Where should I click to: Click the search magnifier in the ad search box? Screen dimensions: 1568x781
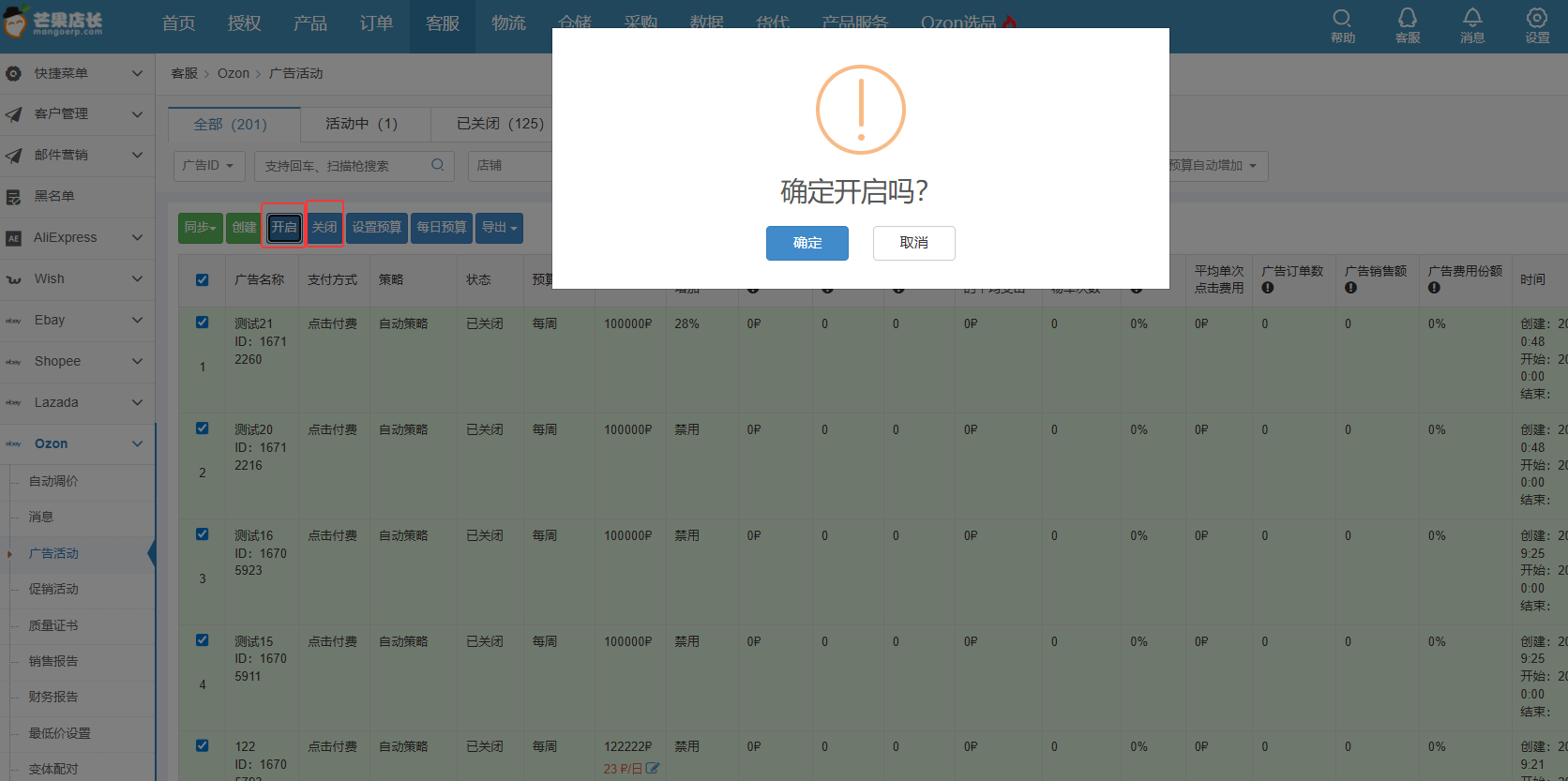pos(437,165)
